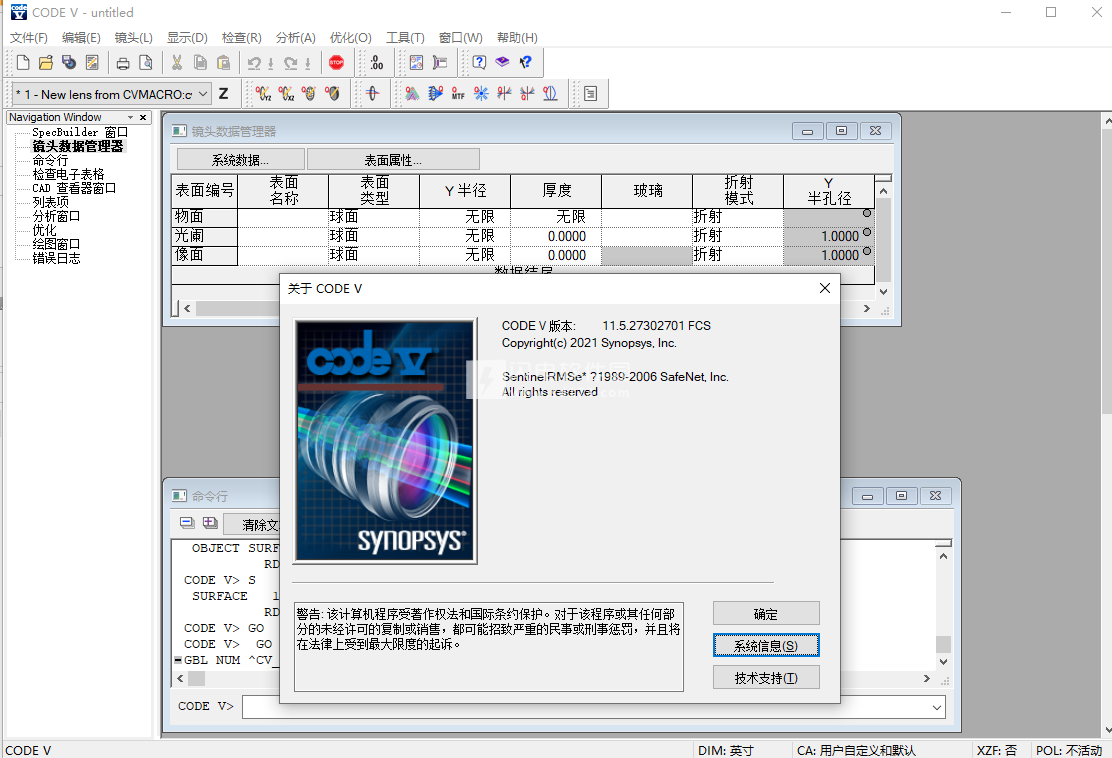
Task: Click the 像面 surface row header
Action: 204,255
